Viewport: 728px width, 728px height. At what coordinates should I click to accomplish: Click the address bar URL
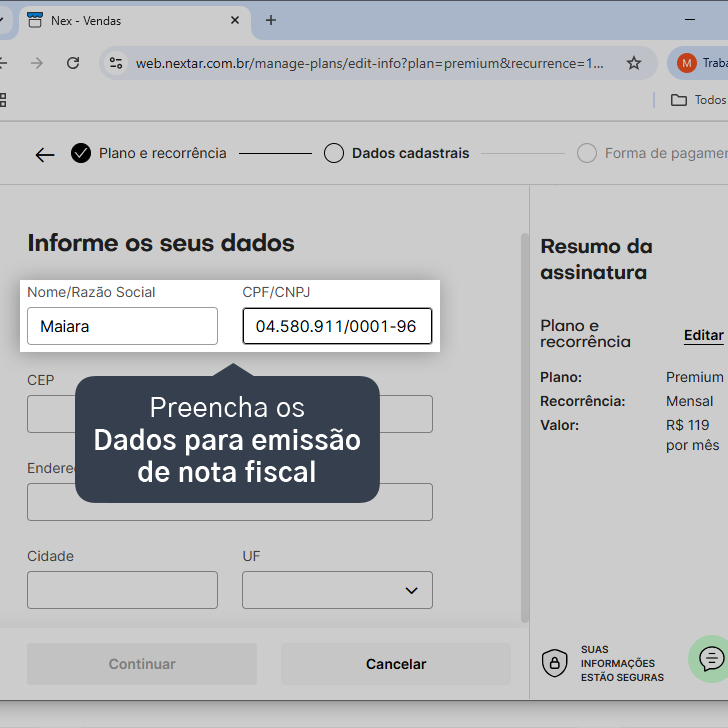coord(370,63)
